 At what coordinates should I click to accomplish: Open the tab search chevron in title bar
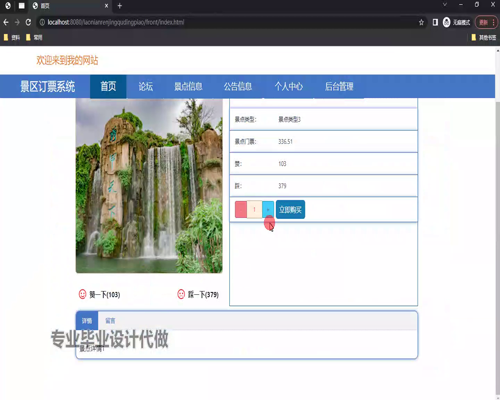click(445, 4)
